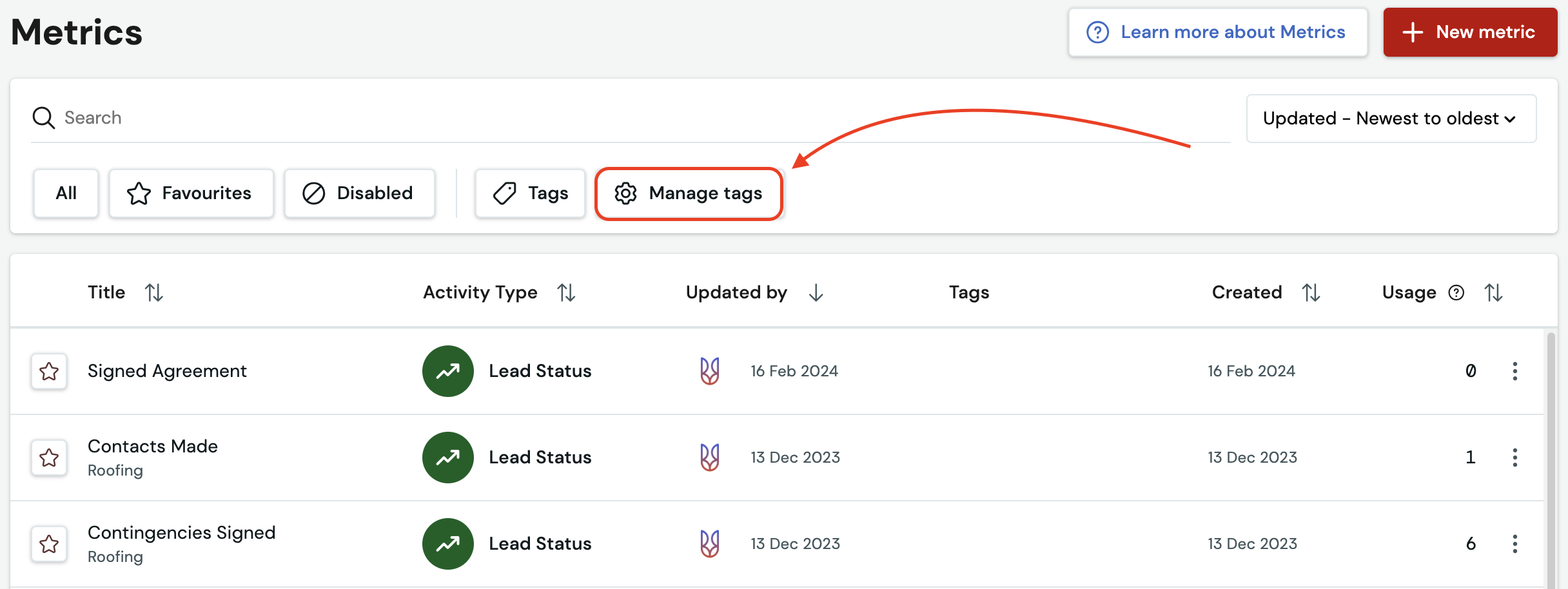This screenshot has width=1568, height=589.
Task: Open Signed Agreement row options menu
Action: pos(1515,371)
